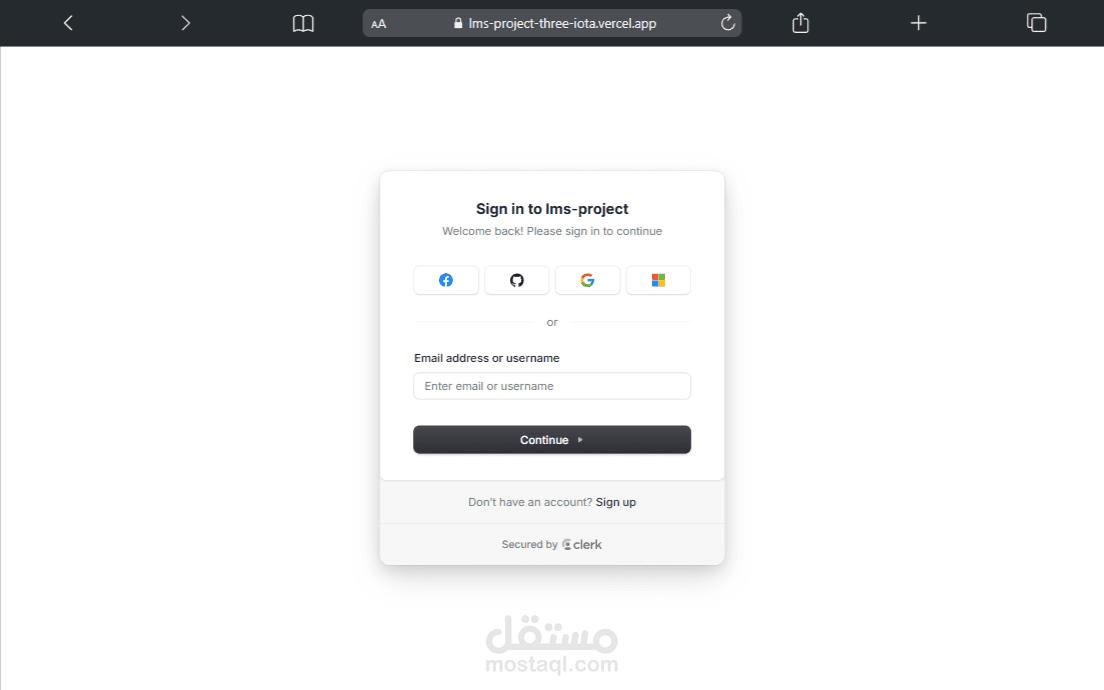
Task: Open the share sheet icon
Action: tap(801, 23)
